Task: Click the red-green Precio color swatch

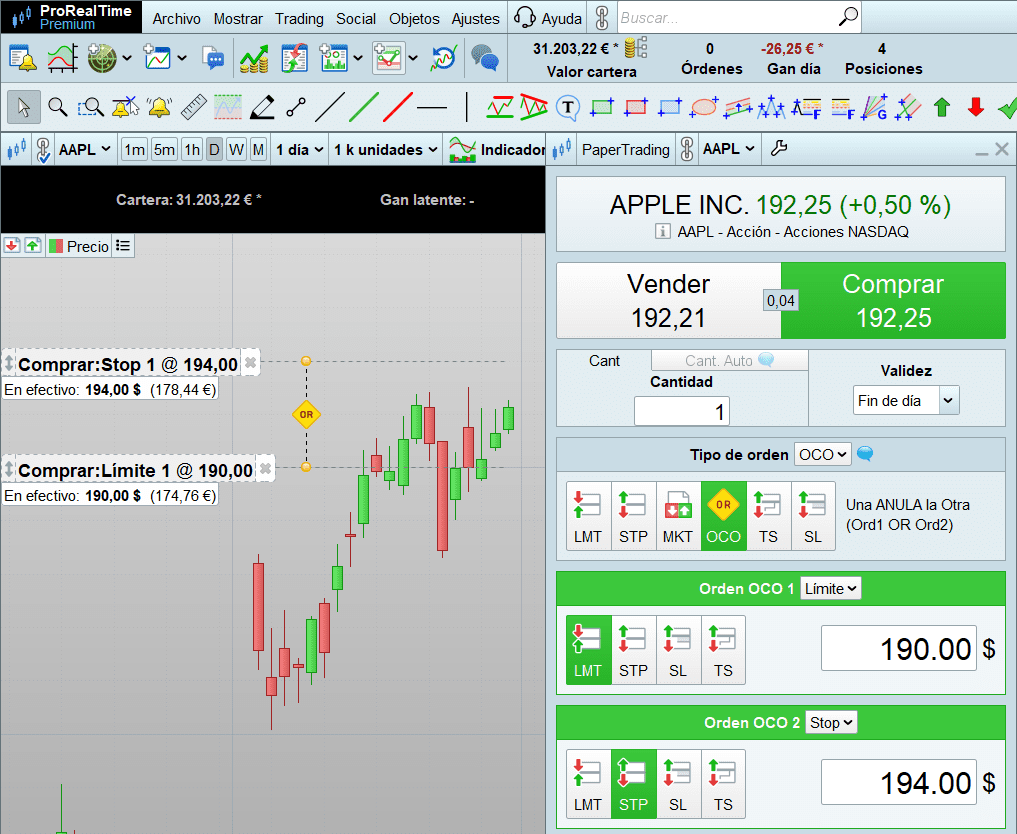Action: [x=56, y=246]
